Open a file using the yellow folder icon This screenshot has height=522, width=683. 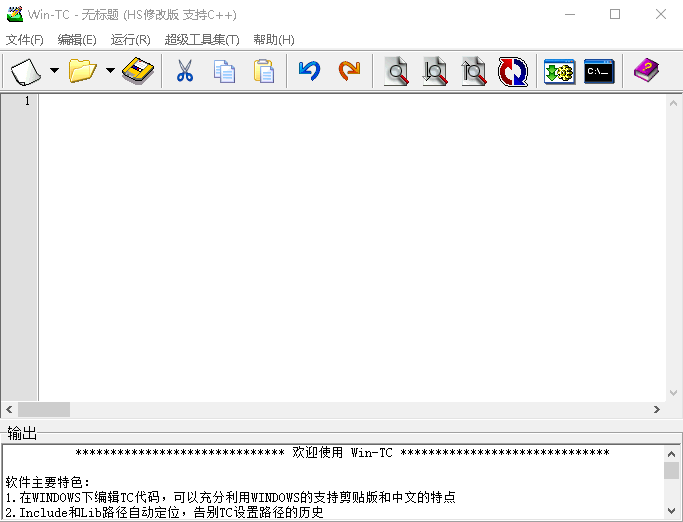click(82, 71)
